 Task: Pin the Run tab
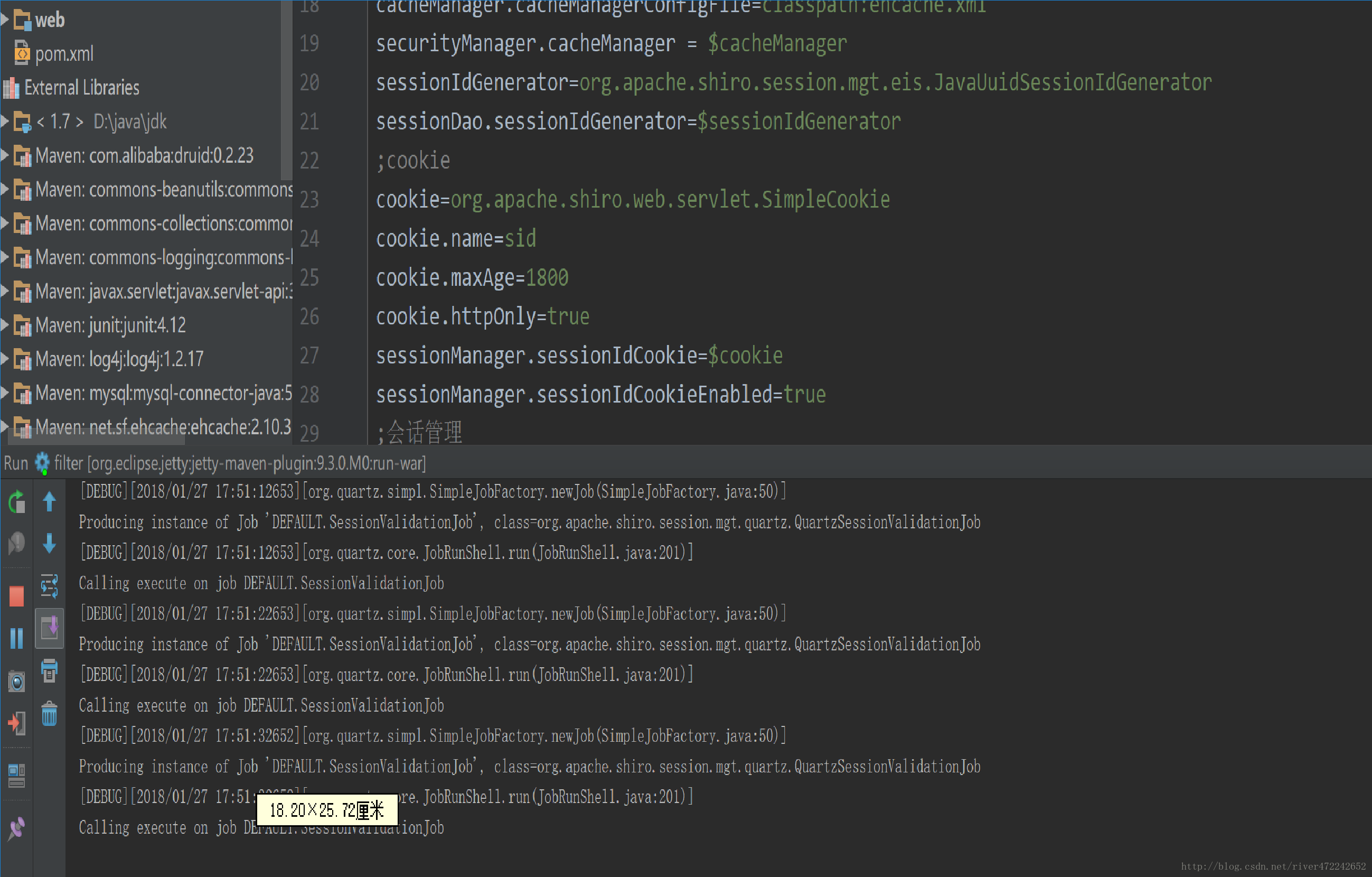17,828
